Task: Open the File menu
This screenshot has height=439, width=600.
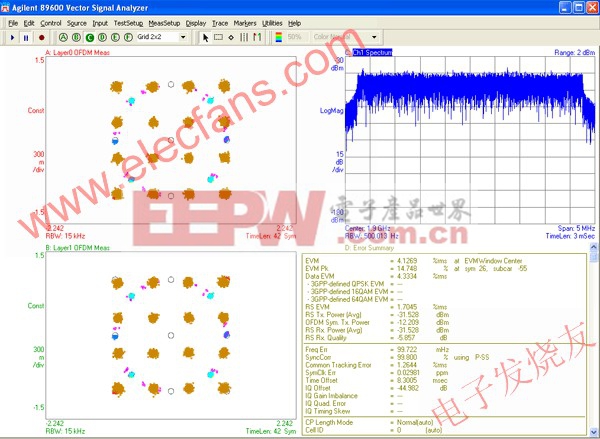Action: click(13, 23)
